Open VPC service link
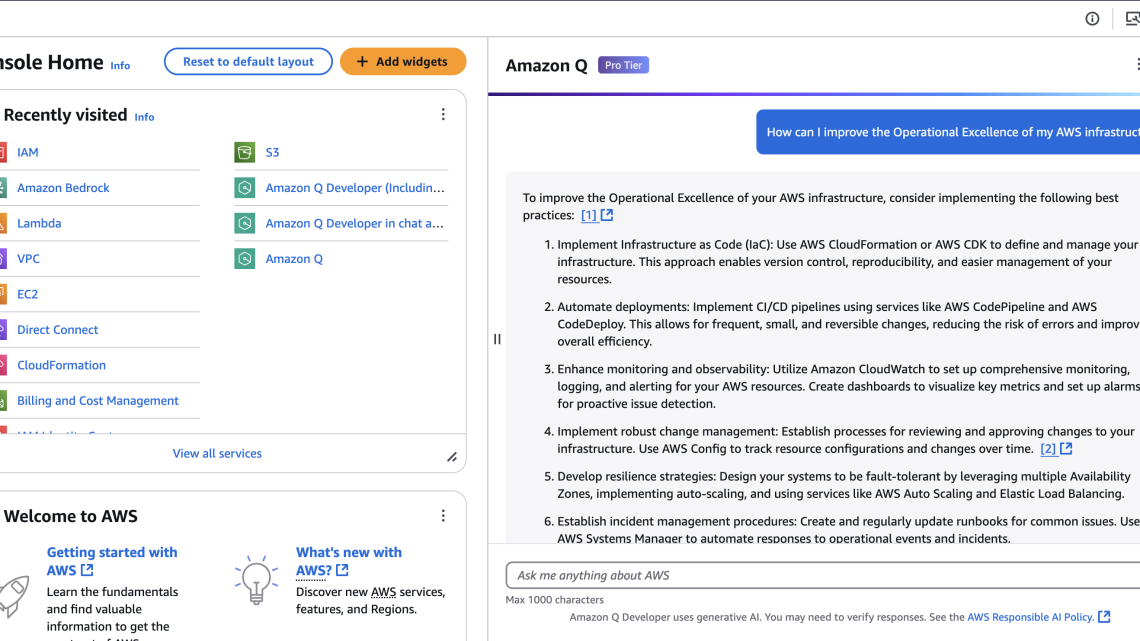The image size is (1140, 641). tap(28, 259)
